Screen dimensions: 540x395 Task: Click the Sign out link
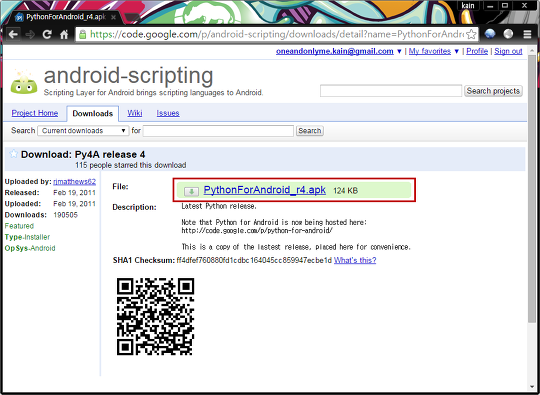tap(508, 51)
